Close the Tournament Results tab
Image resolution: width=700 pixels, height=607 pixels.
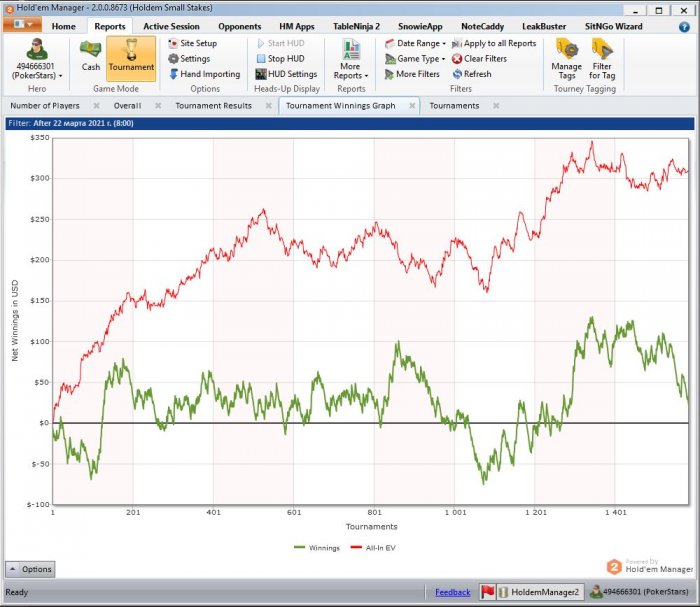(269, 106)
